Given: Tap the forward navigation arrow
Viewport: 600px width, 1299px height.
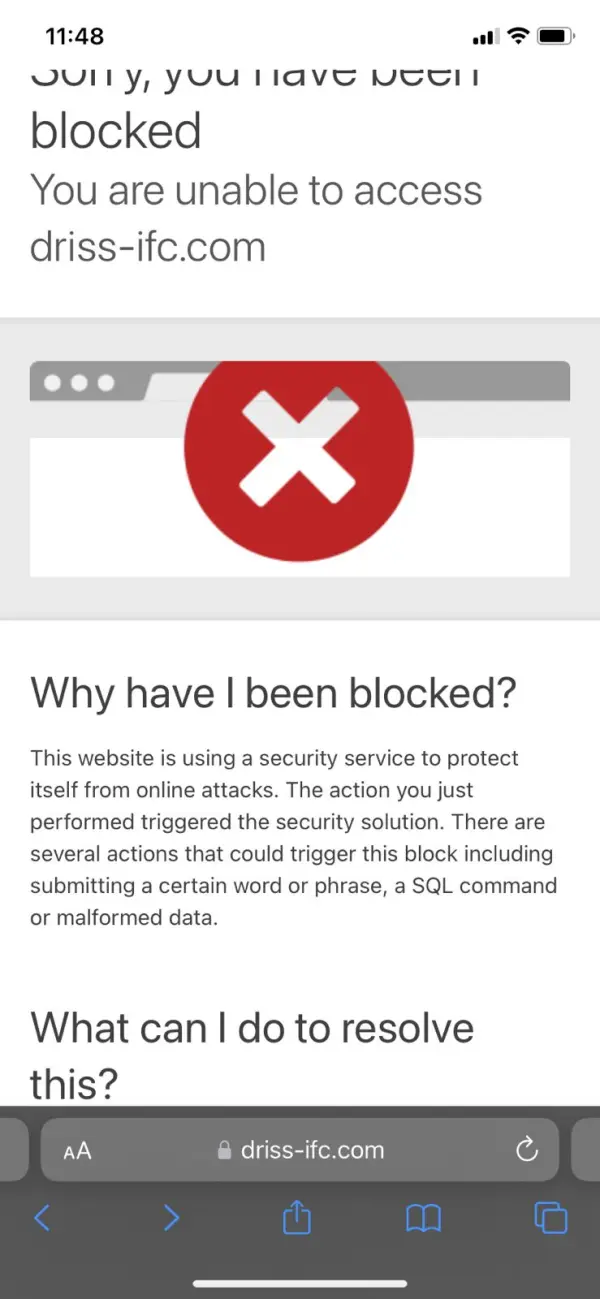Looking at the screenshot, I should tap(171, 1217).
